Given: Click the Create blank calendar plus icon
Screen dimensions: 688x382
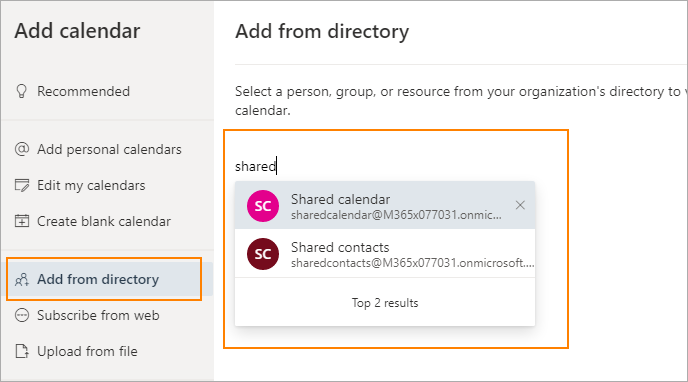Looking at the screenshot, I should click(22, 221).
